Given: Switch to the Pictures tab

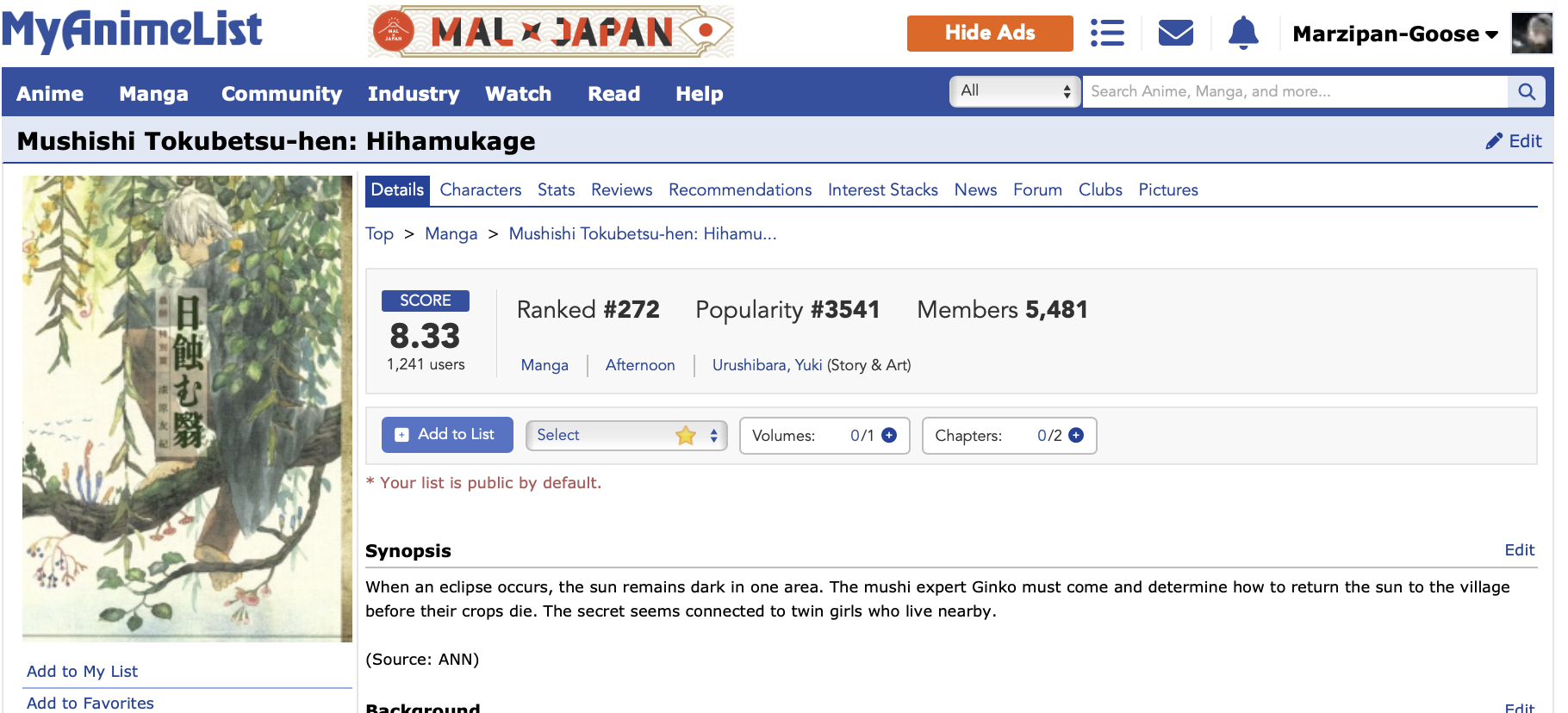Looking at the screenshot, I should click(1168, 190).
